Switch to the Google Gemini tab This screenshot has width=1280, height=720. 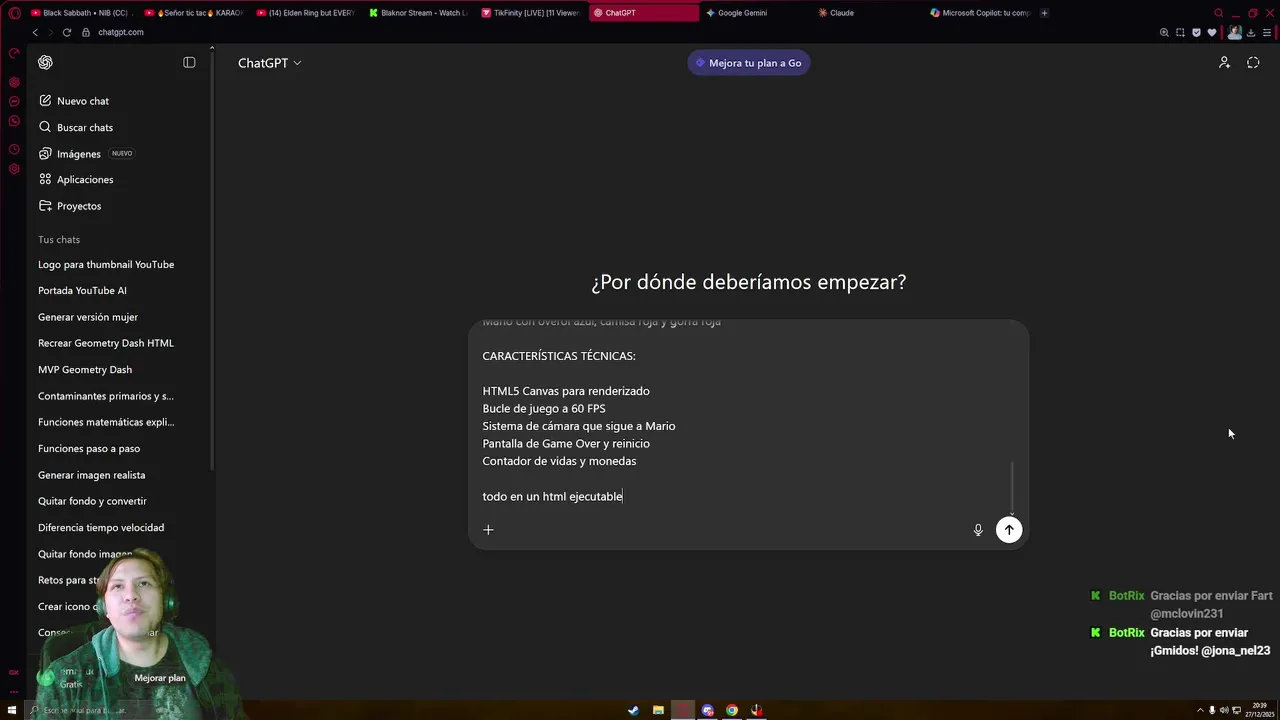[756, 13]
